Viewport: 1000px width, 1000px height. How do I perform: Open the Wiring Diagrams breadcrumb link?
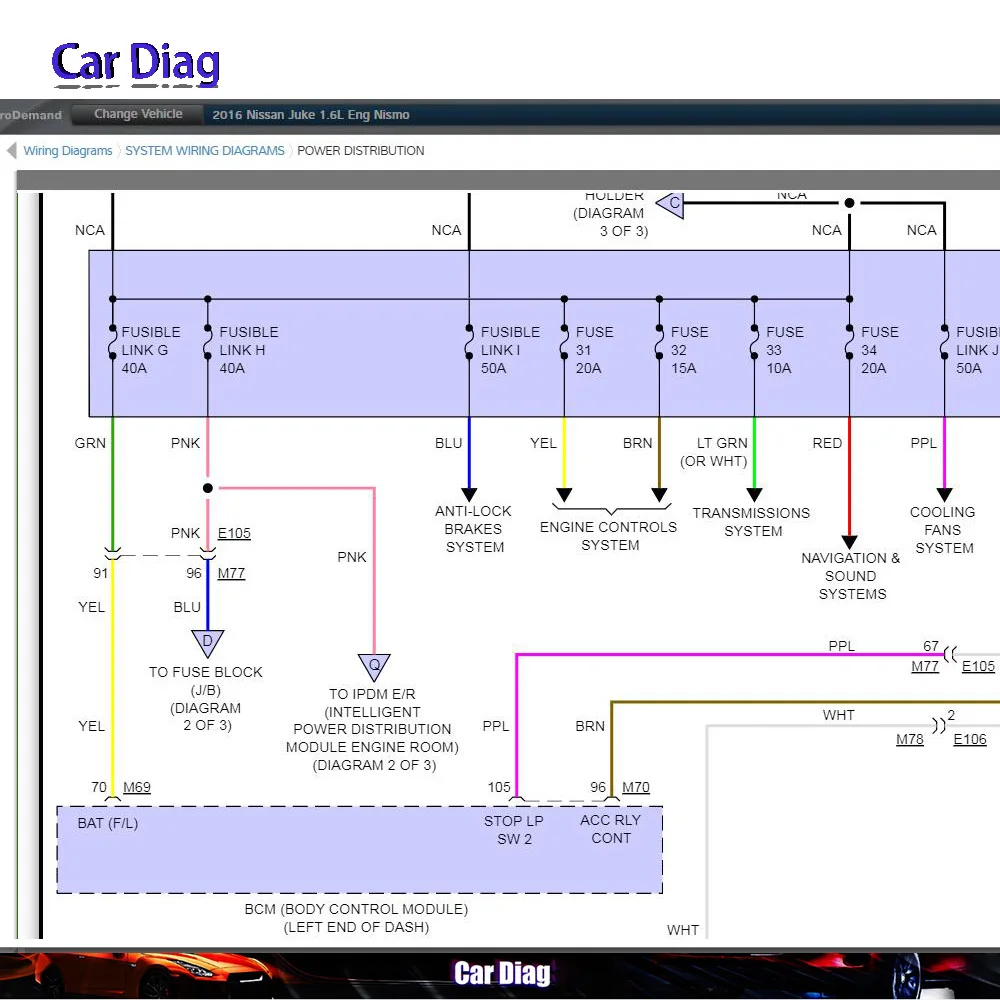[68, 151]
